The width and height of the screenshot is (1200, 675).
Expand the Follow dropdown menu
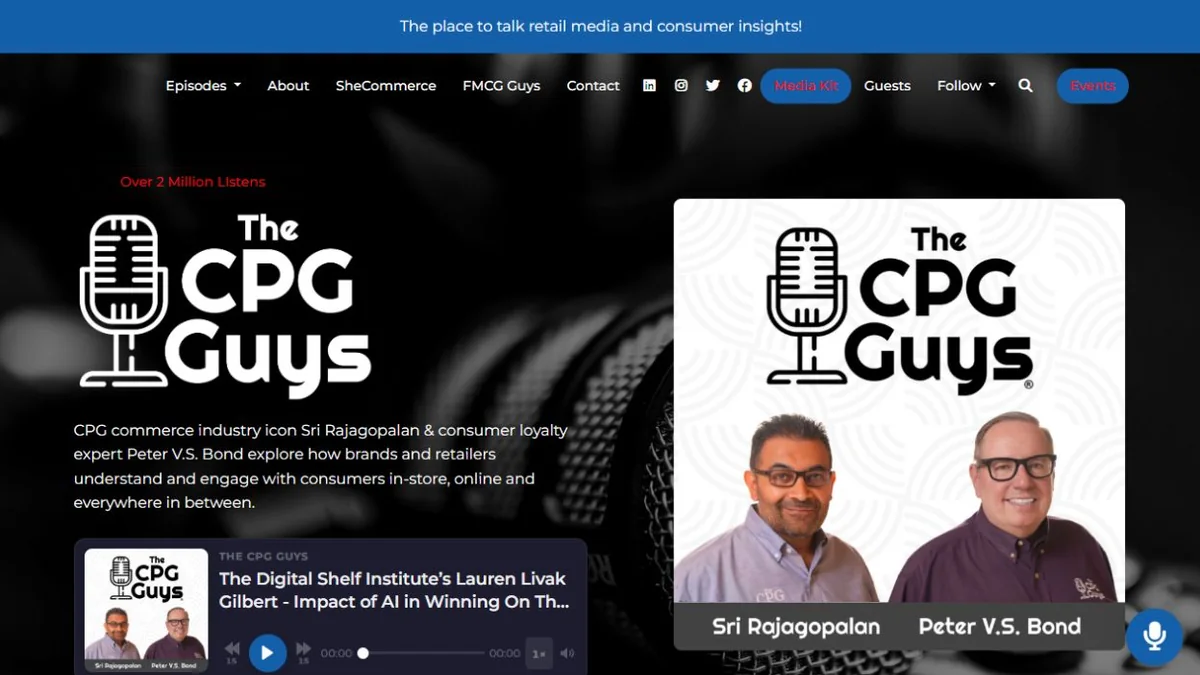(x=966, y=86)
